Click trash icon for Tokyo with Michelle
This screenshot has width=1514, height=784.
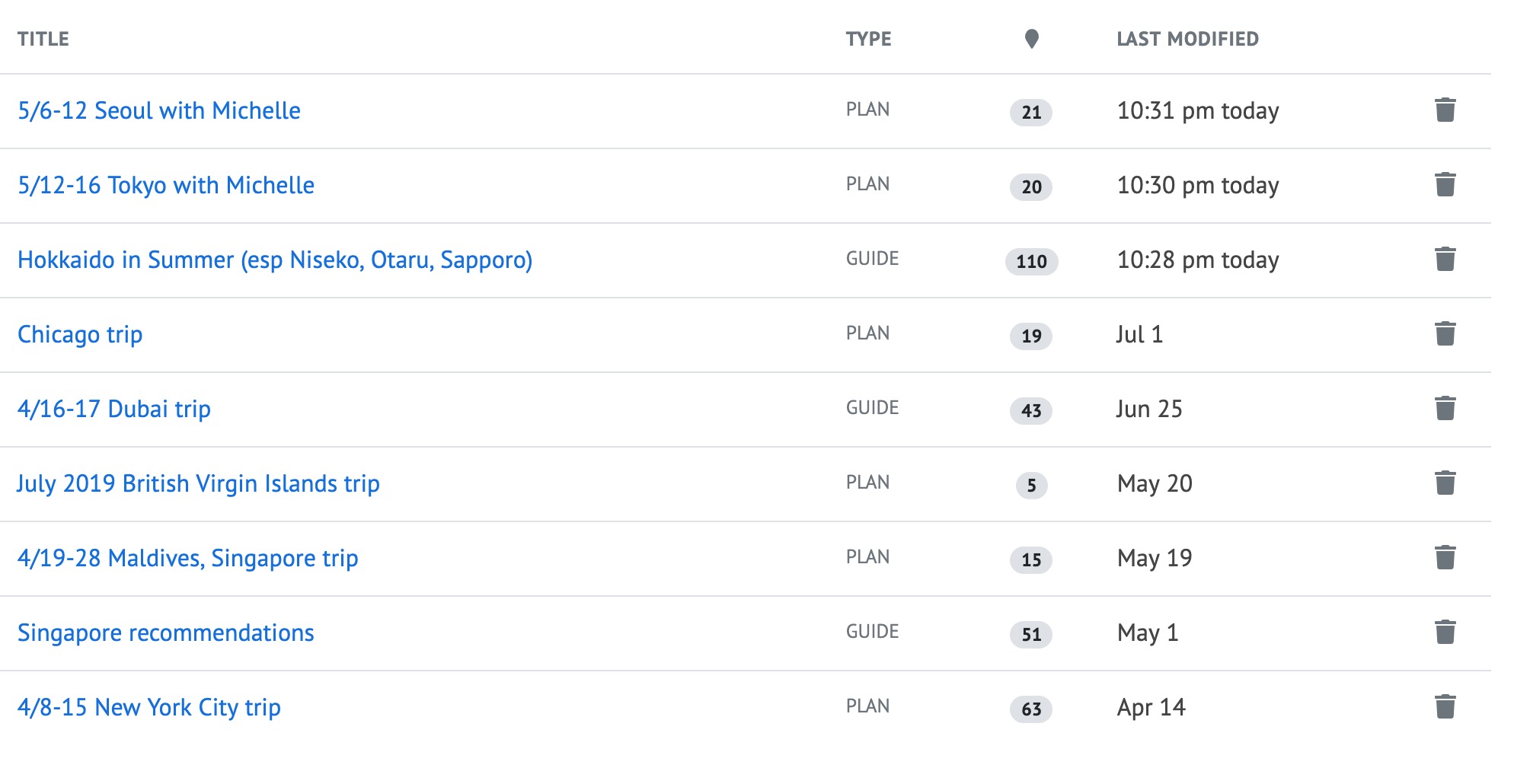tap(1445, 185)
